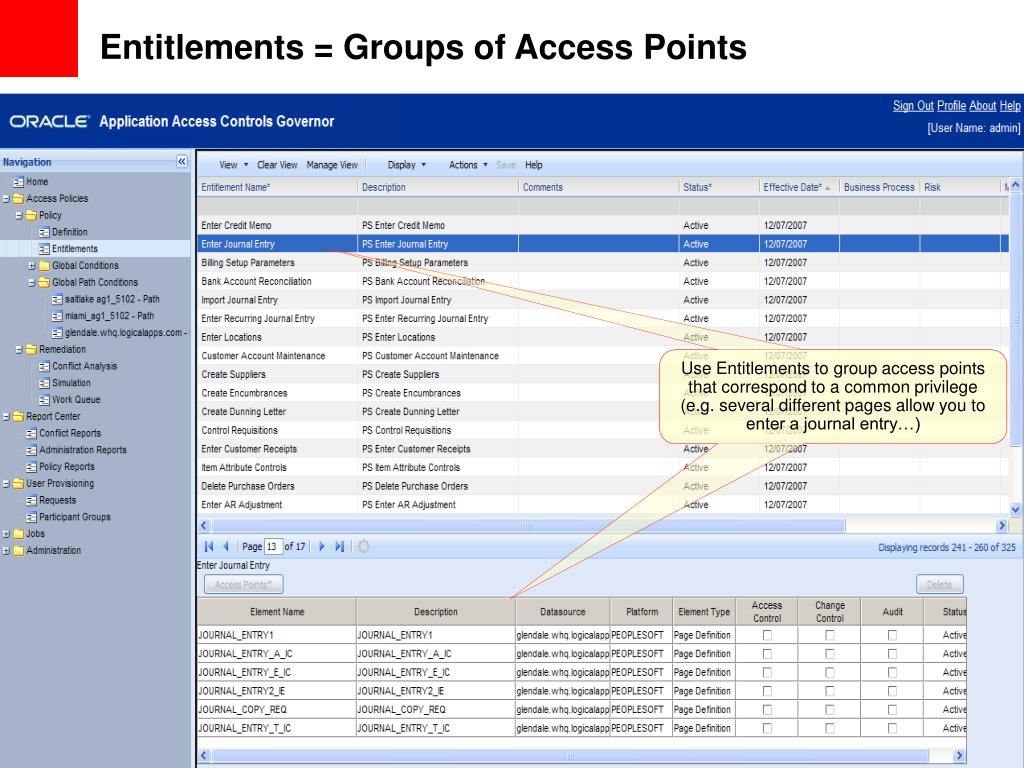Click the Home page icon in navigation
Image resolution: width=1024 pixels, height=768 pixels.
click(x=19, y=182)
